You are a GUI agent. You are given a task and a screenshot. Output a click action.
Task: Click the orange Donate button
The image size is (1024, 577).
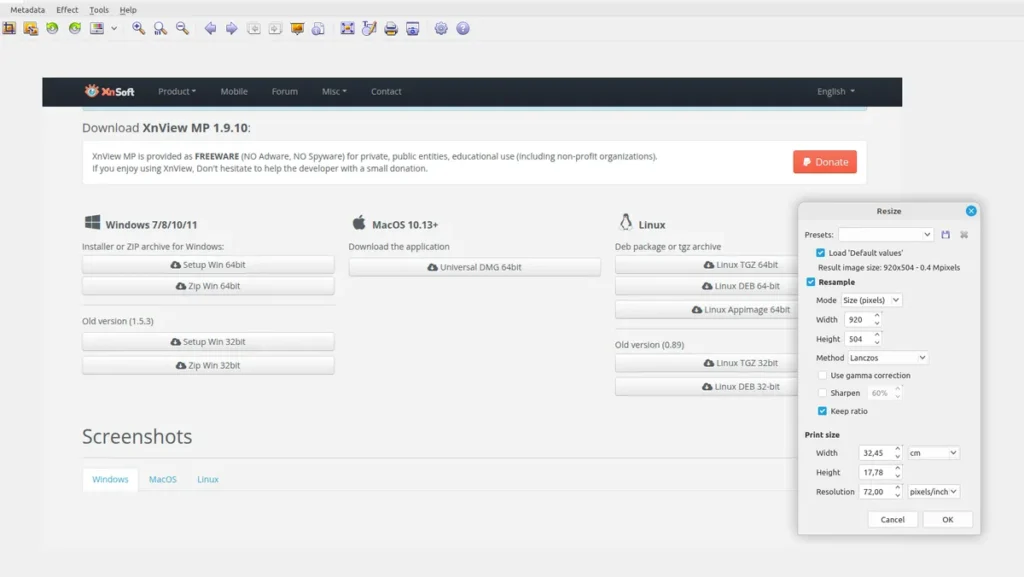click(825, 162)
